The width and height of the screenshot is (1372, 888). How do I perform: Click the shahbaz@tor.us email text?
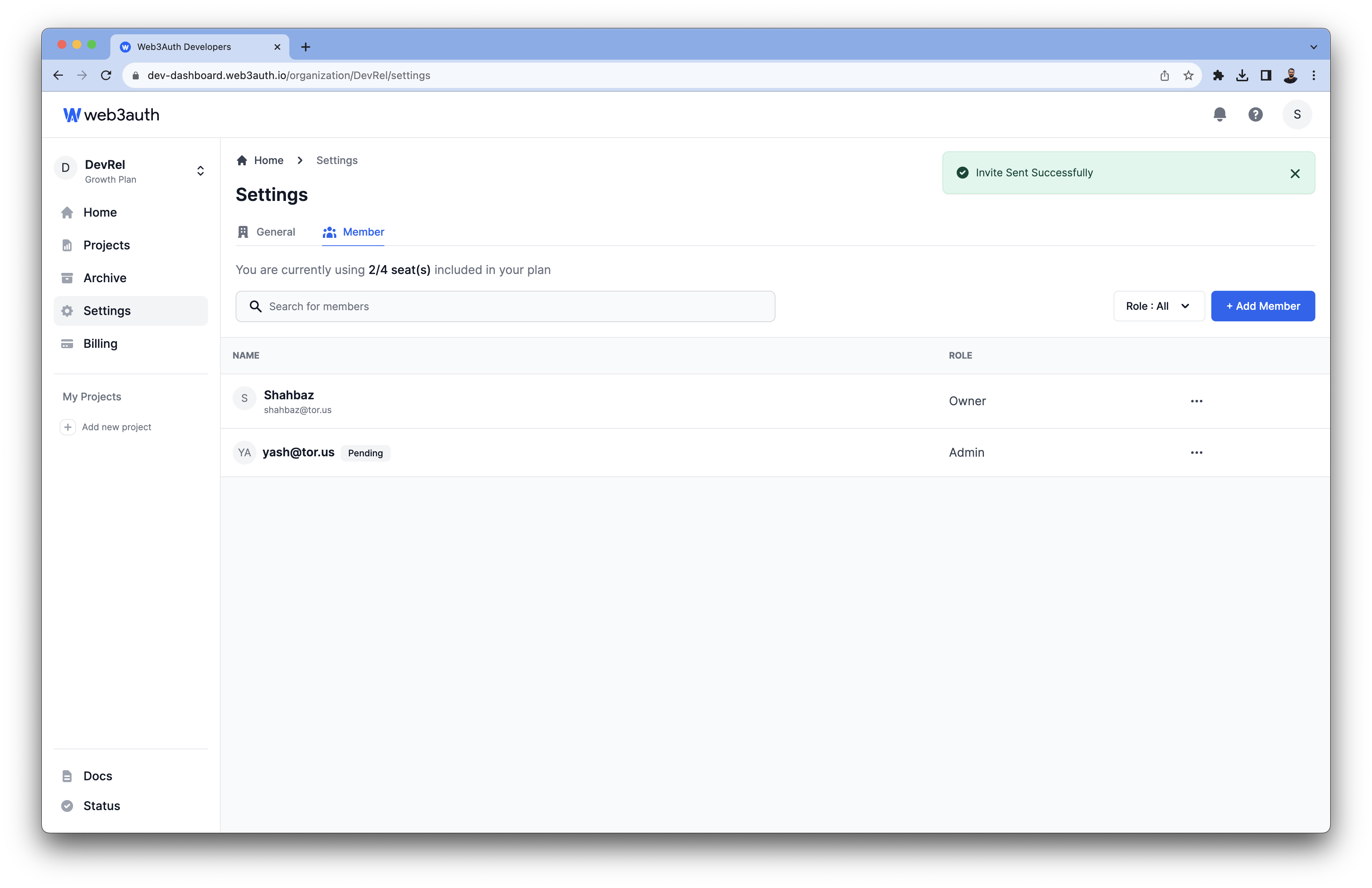[298, 410]
